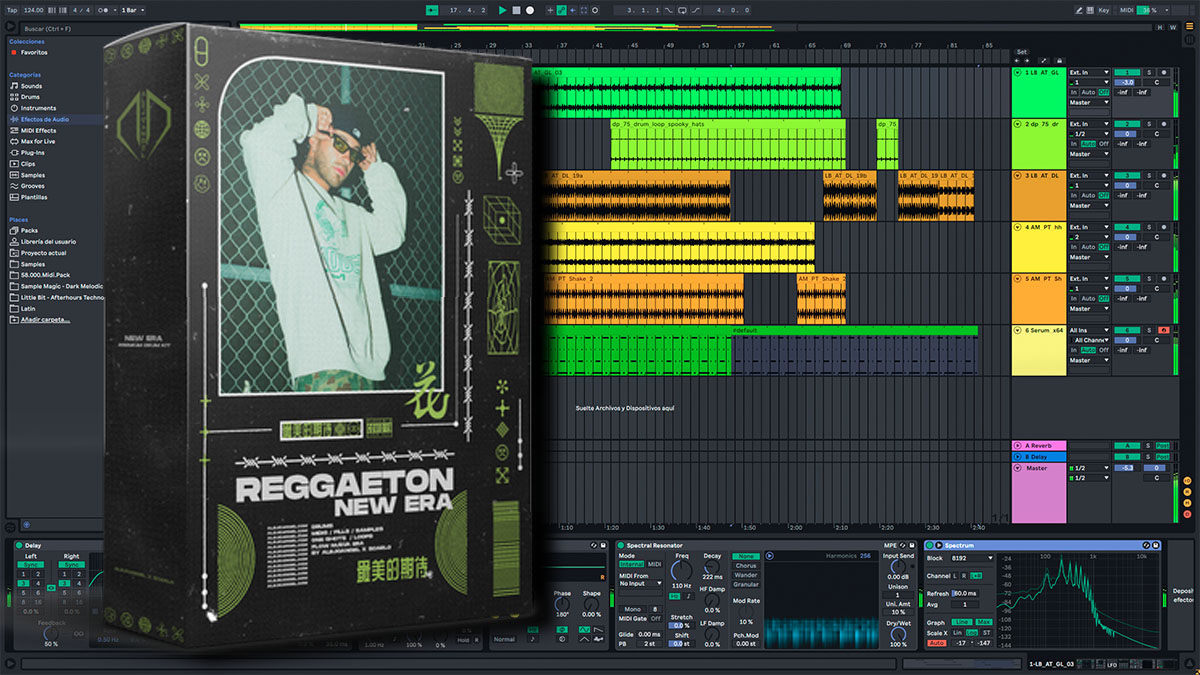The image size is (1200, 675).
Task: Click the Tap tempo button
Action: click(12, 10)
